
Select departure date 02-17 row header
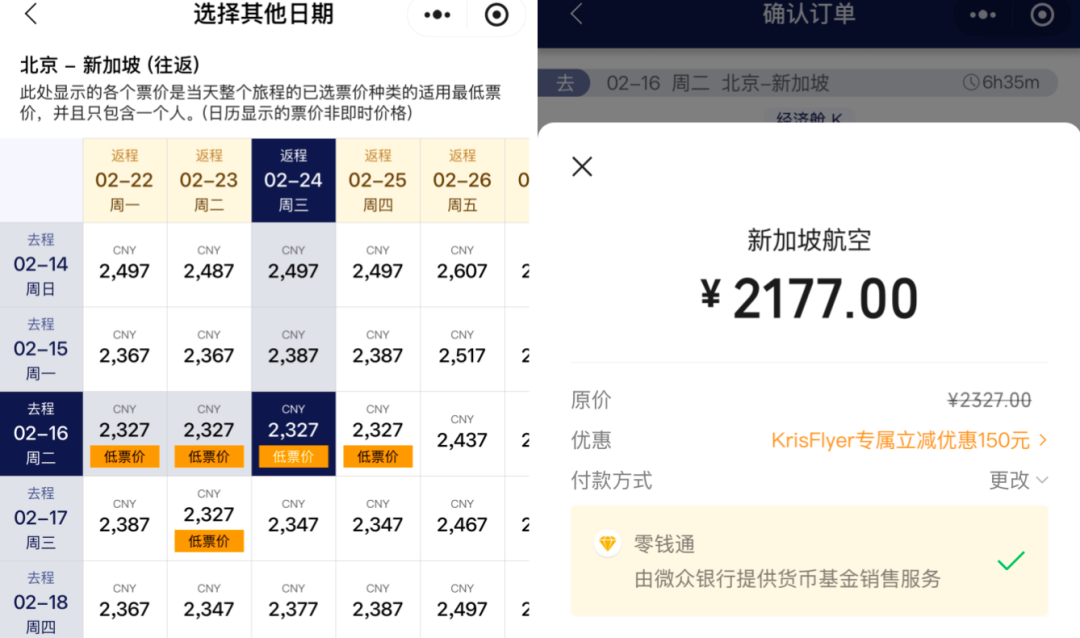[41, 518]
